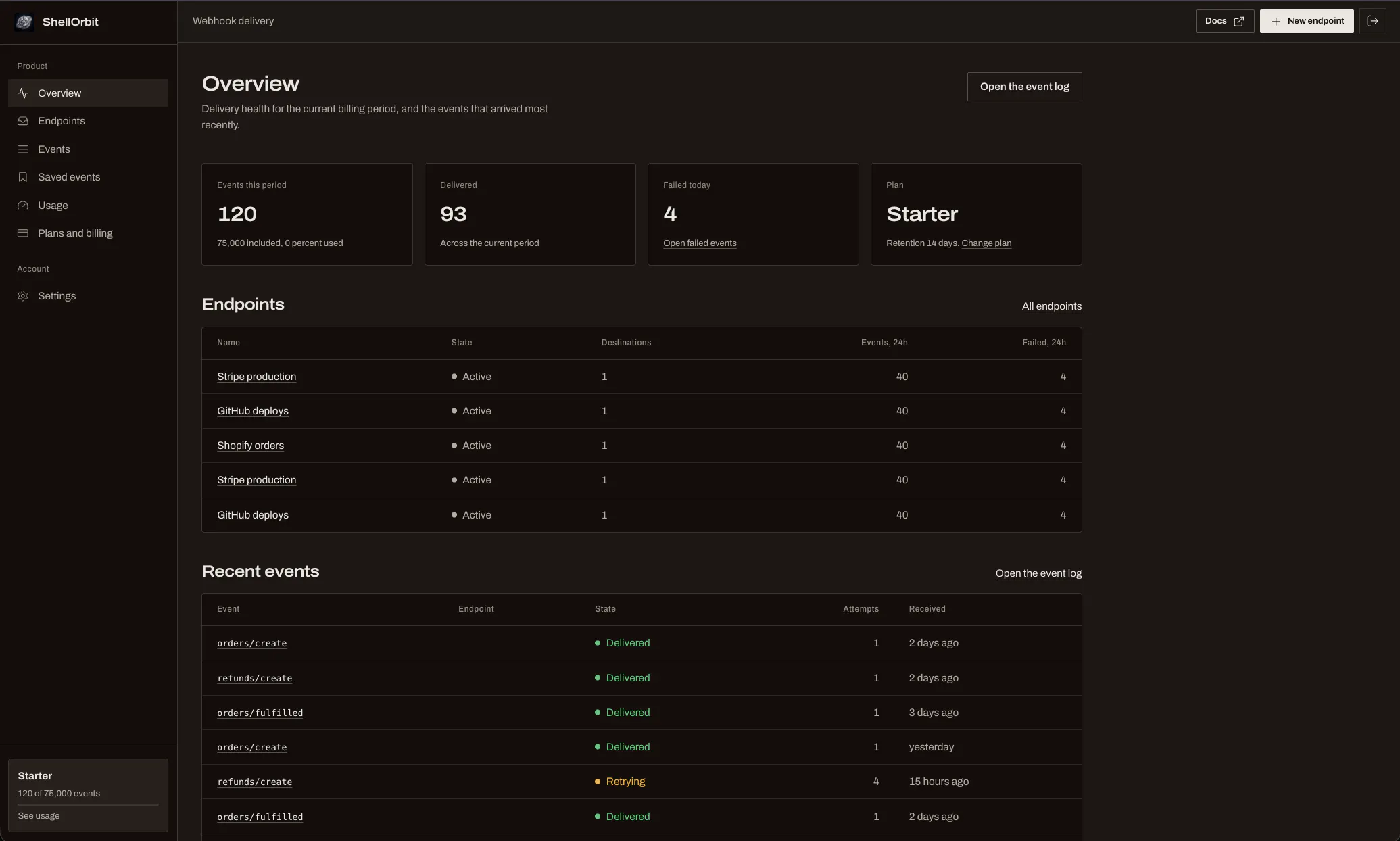Image resolution: width=1400 pixels, height=841 pixels.
Task: Click the Attempts column header
Action: tap(861, 609)
